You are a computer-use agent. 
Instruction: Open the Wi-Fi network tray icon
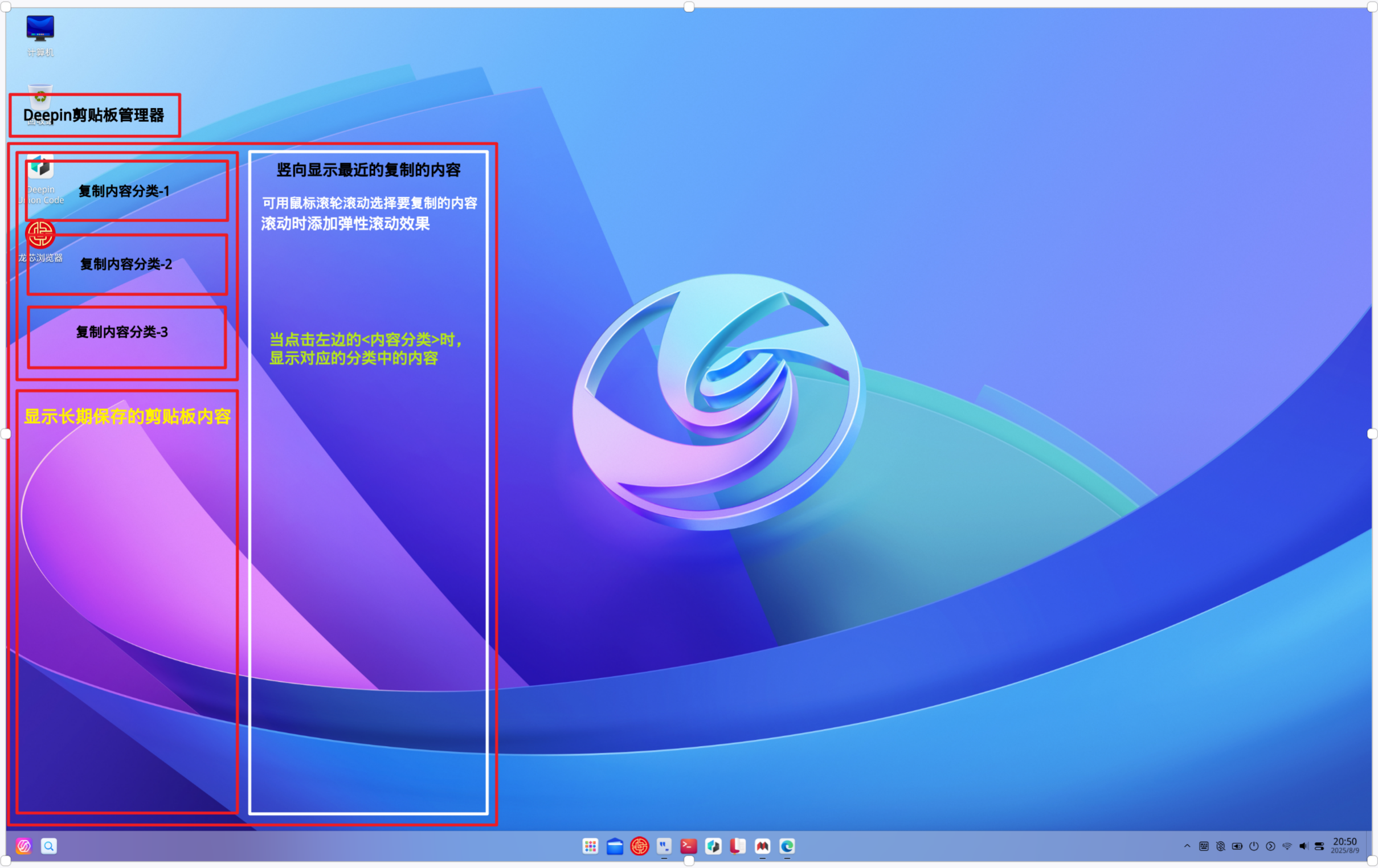[1286, 846]
